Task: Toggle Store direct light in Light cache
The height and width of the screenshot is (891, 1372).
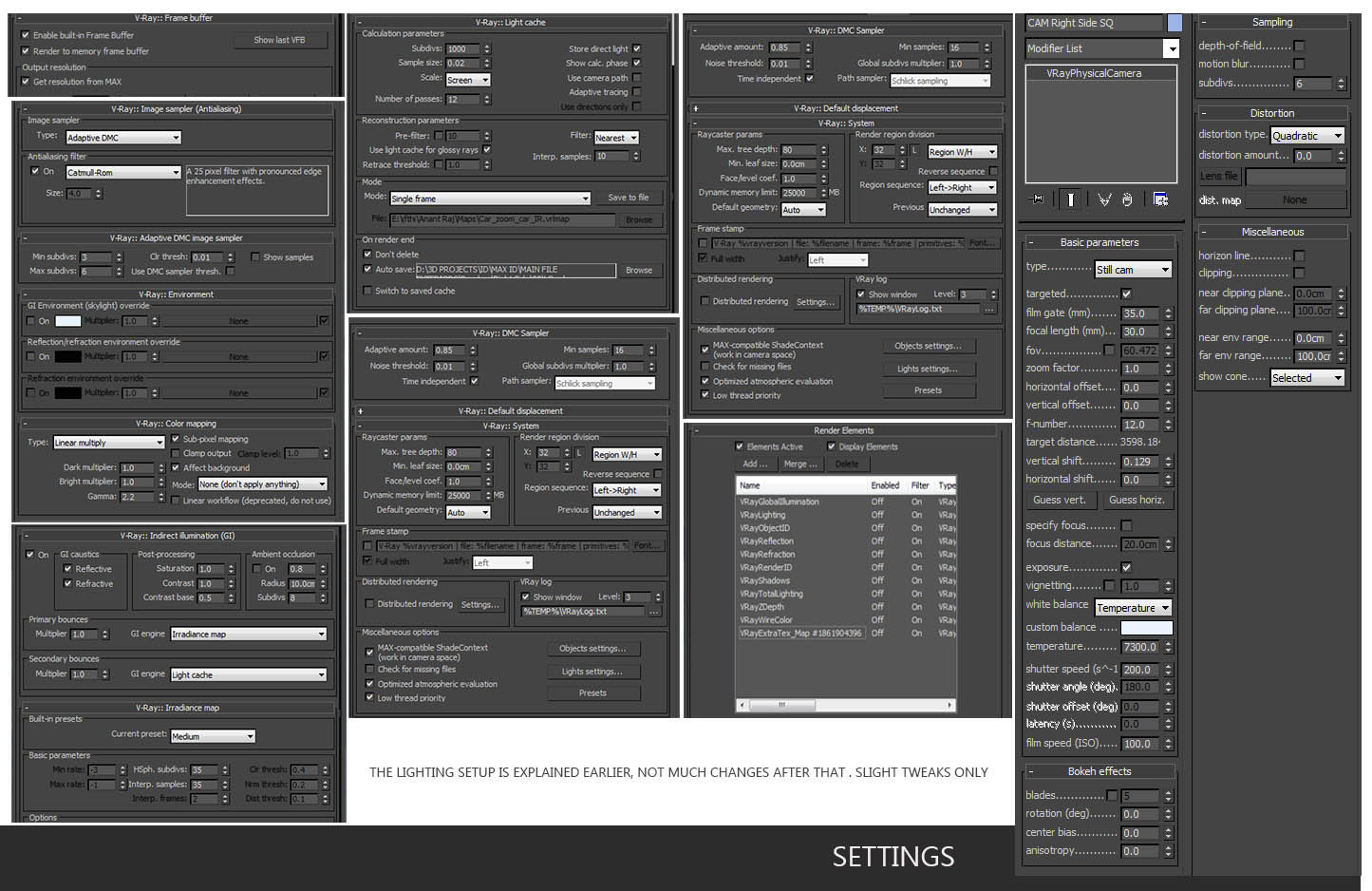Action: click(x=637, y=48)
